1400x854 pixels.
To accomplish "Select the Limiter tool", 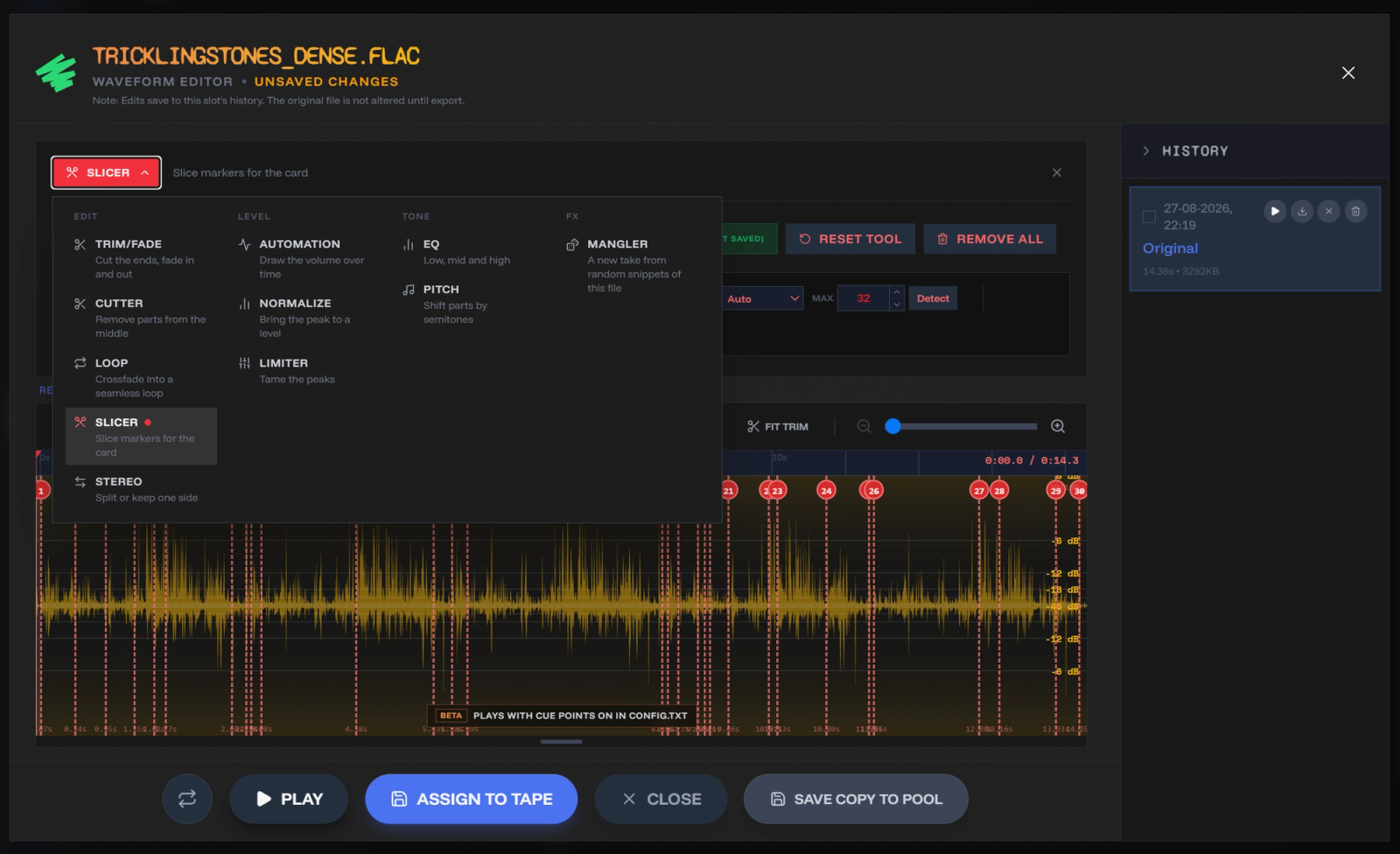I will point(304,370).
